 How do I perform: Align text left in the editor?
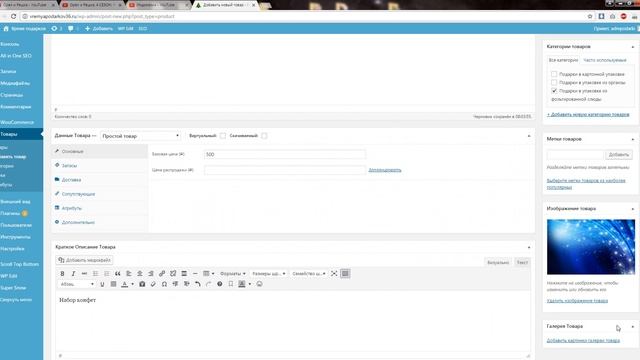point(129,273)
